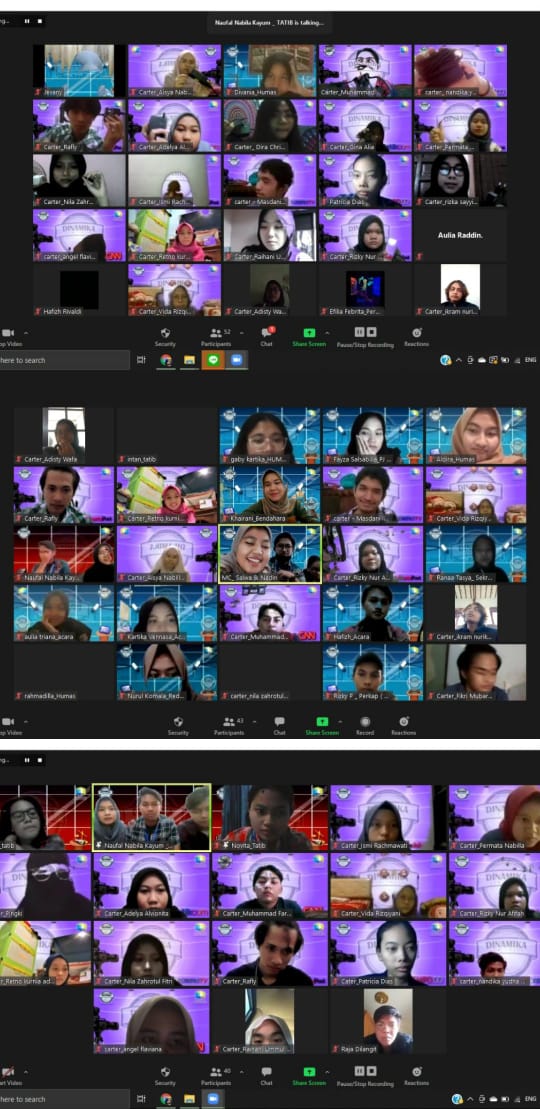540x1109 pixels.
Task: Click stop square in top-screenshot recording indicator
Action: coord(40,21)
